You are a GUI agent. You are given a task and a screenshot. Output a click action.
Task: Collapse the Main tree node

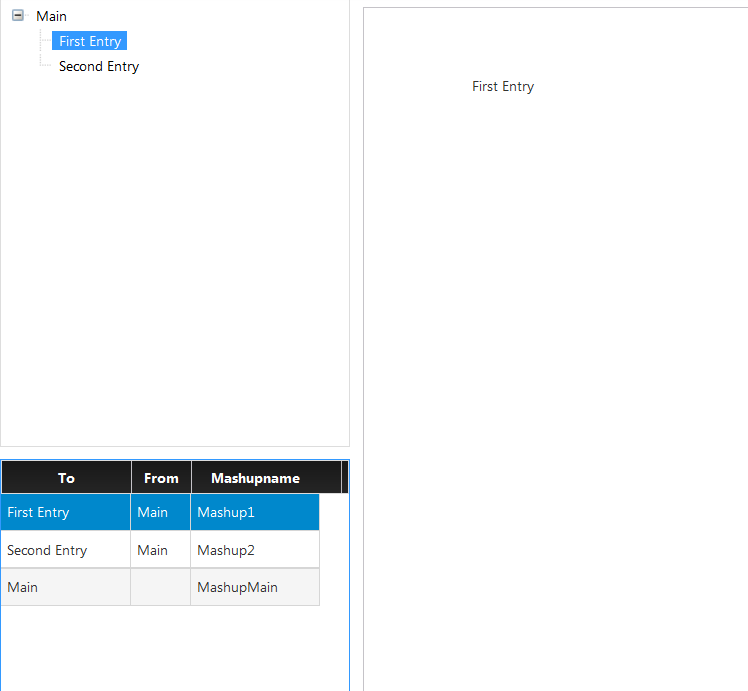coord(18,16)
